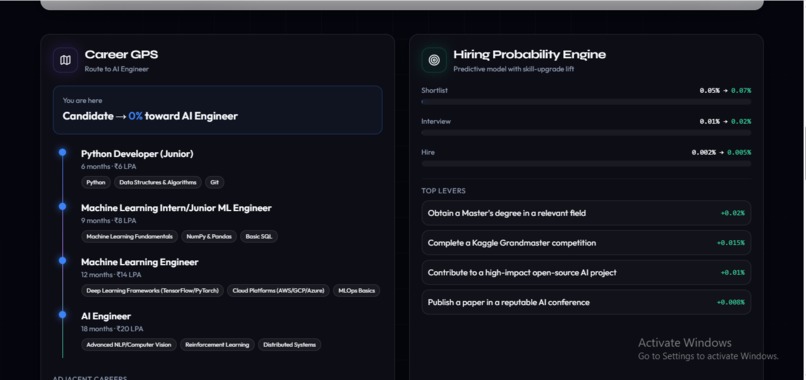Click the Shortlist label

(434, 91)
